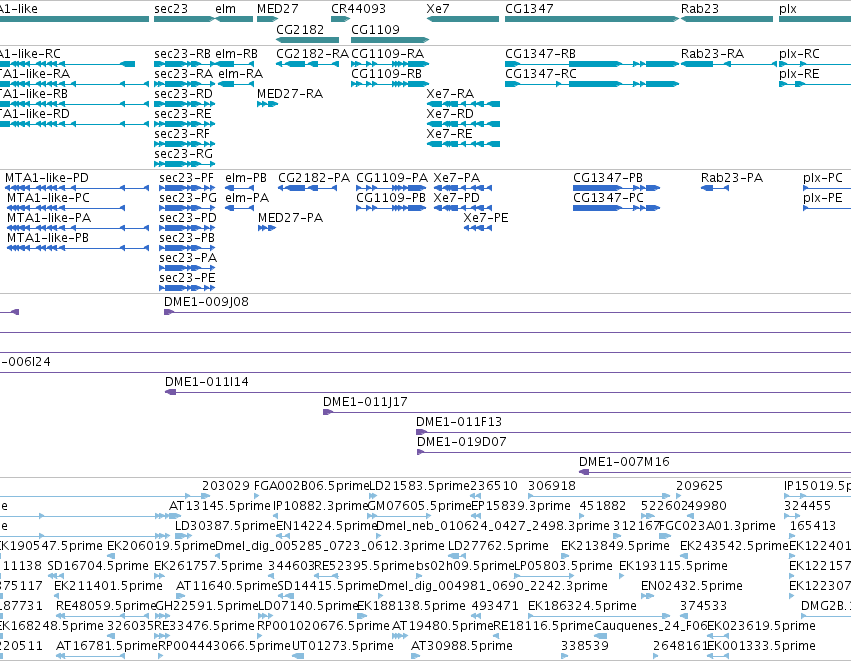
Task: Click transcript CG1347-RC
Action: (x=541, y=73)
